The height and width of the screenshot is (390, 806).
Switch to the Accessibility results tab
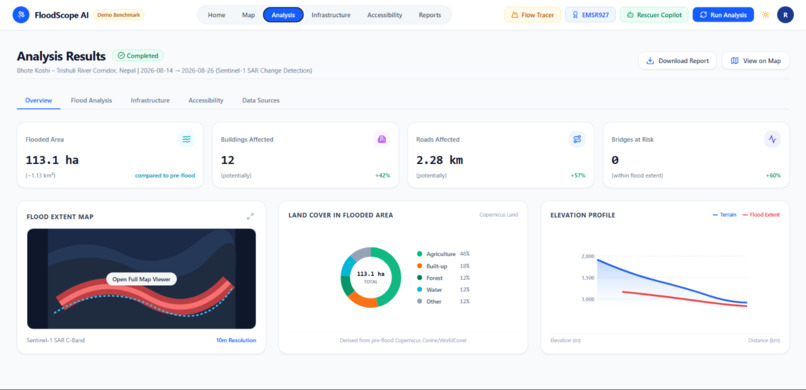(x=206, y=100)
